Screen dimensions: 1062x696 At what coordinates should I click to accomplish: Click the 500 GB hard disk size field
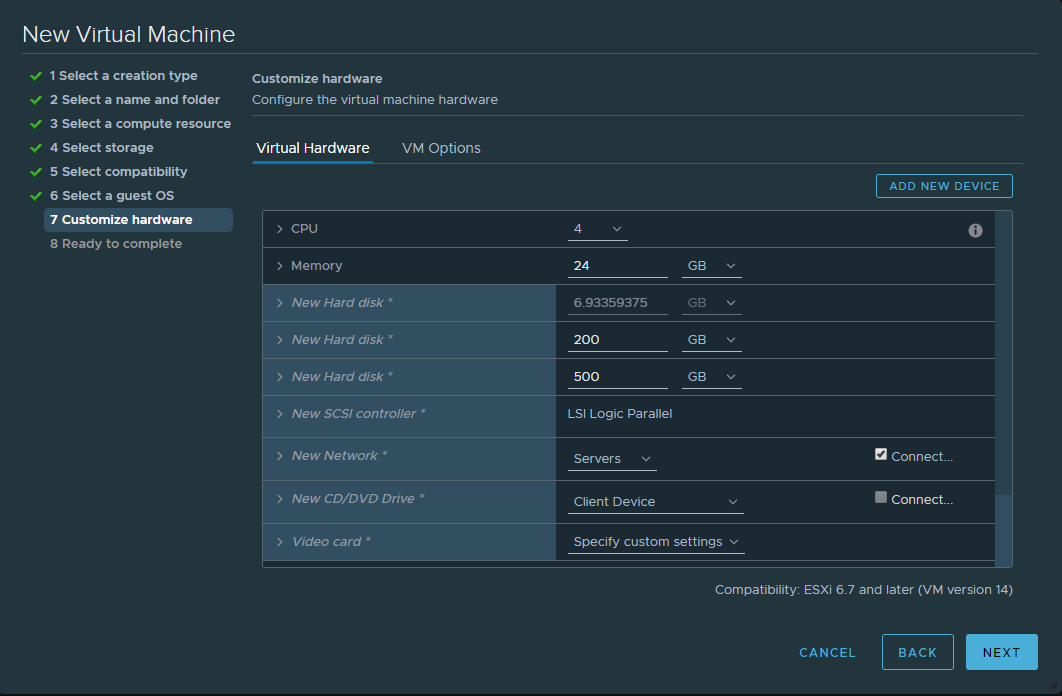tap(617, 377)
